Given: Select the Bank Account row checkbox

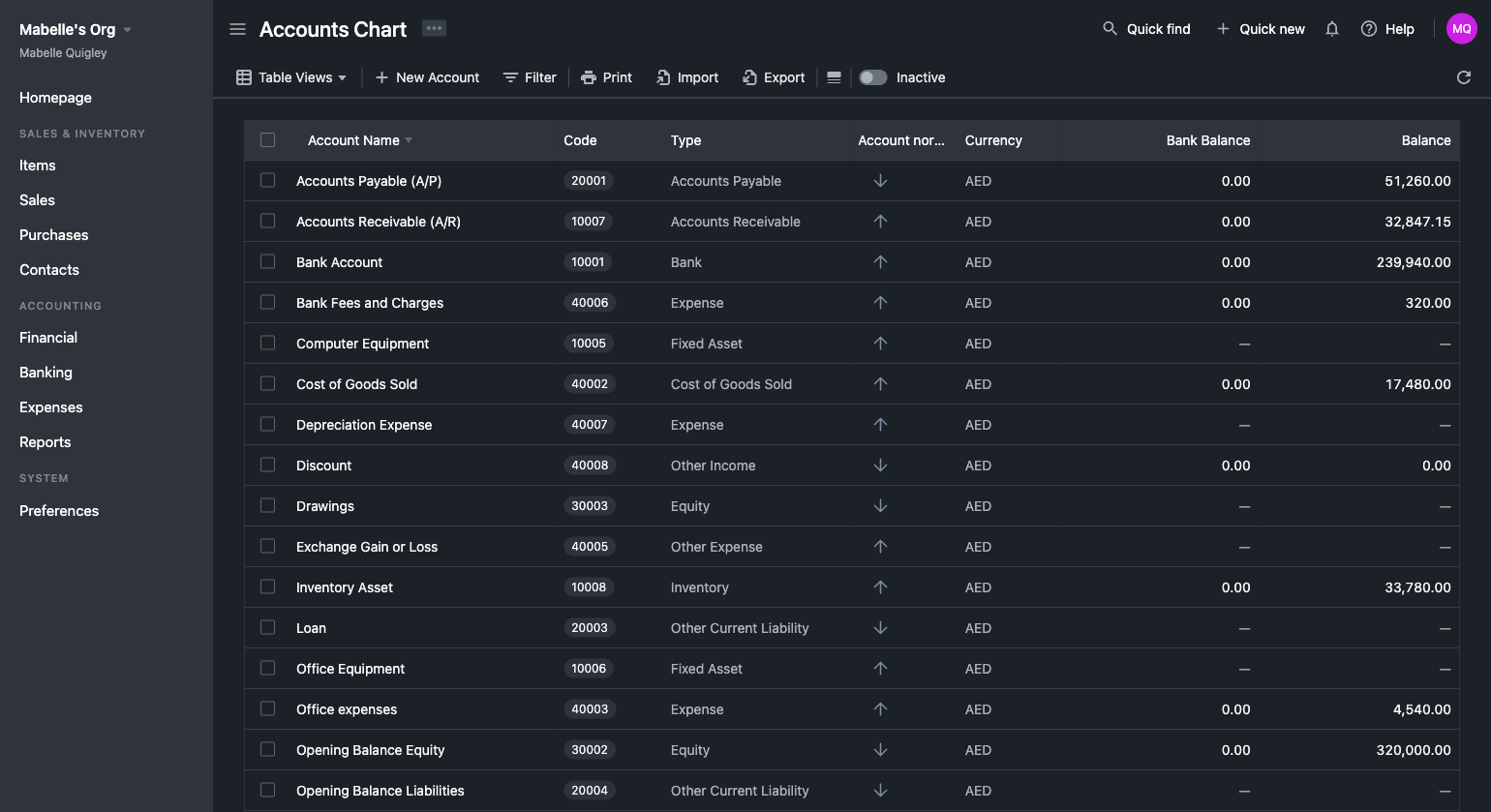Looking at the screenshot, I should (x=268, y=262).
